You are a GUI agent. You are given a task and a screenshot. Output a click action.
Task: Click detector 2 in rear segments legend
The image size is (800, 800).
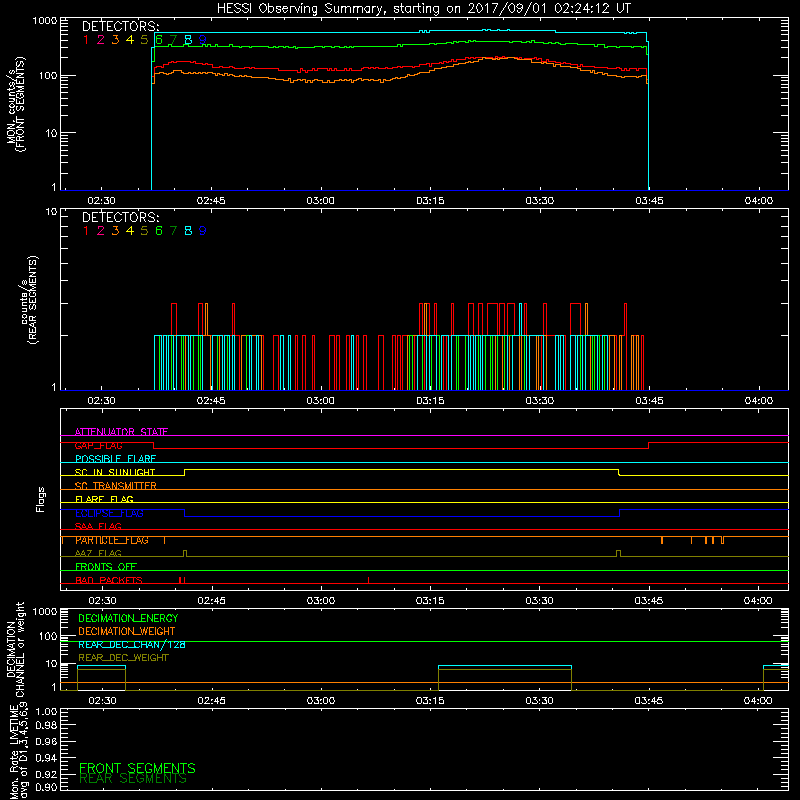[x=101, y=231]
